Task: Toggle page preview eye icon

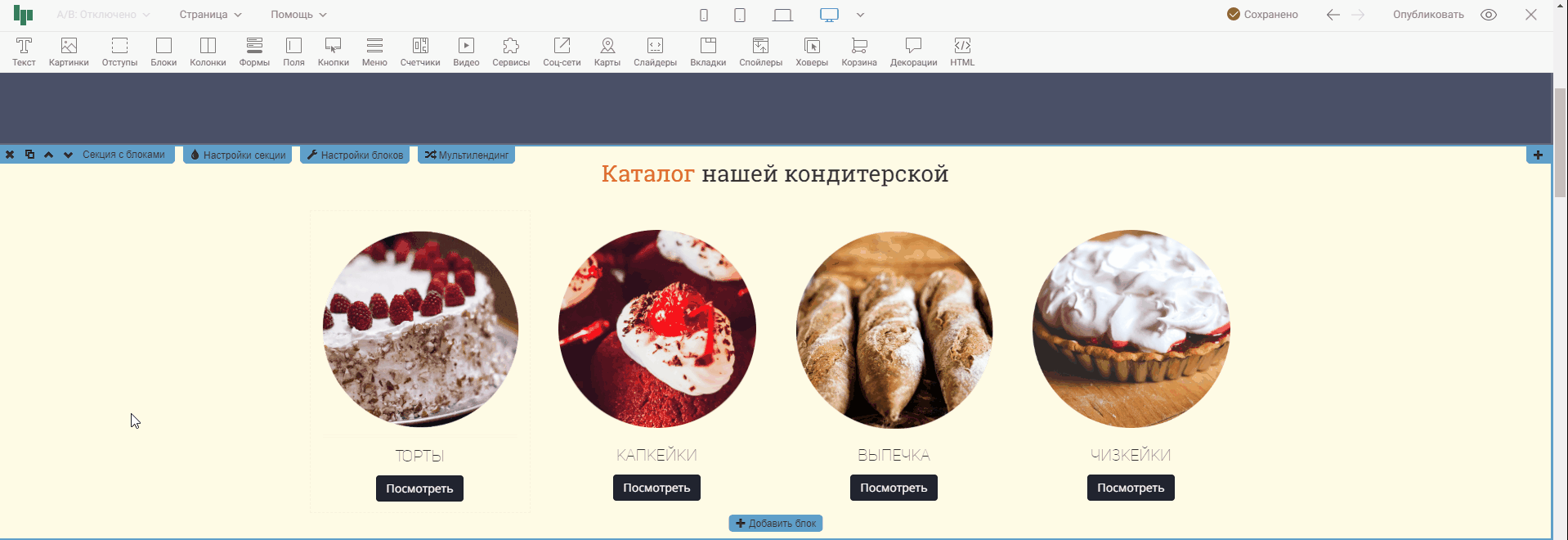Action: tap(1489, 15)
